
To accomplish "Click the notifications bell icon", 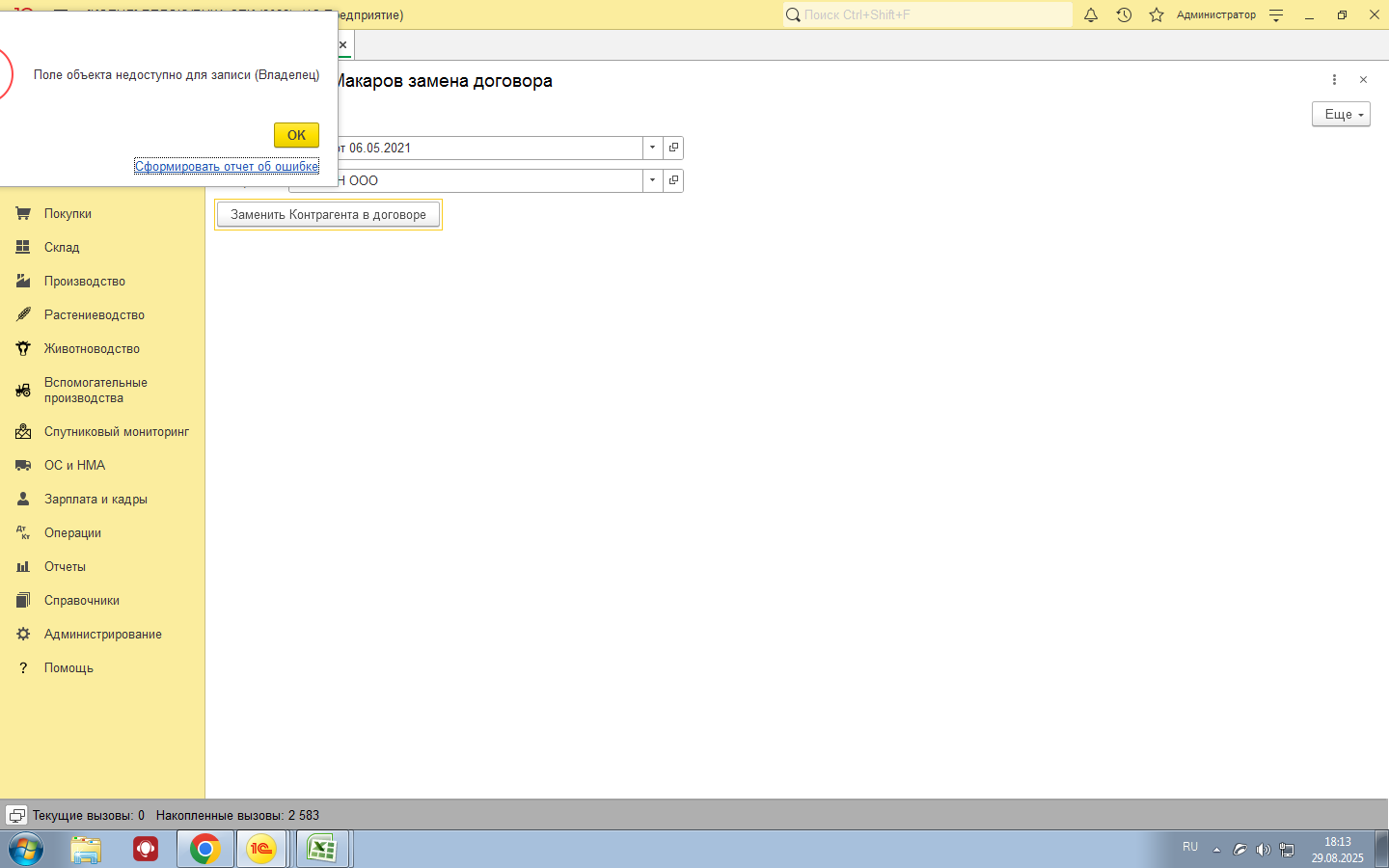I will tap(1091, 15).
